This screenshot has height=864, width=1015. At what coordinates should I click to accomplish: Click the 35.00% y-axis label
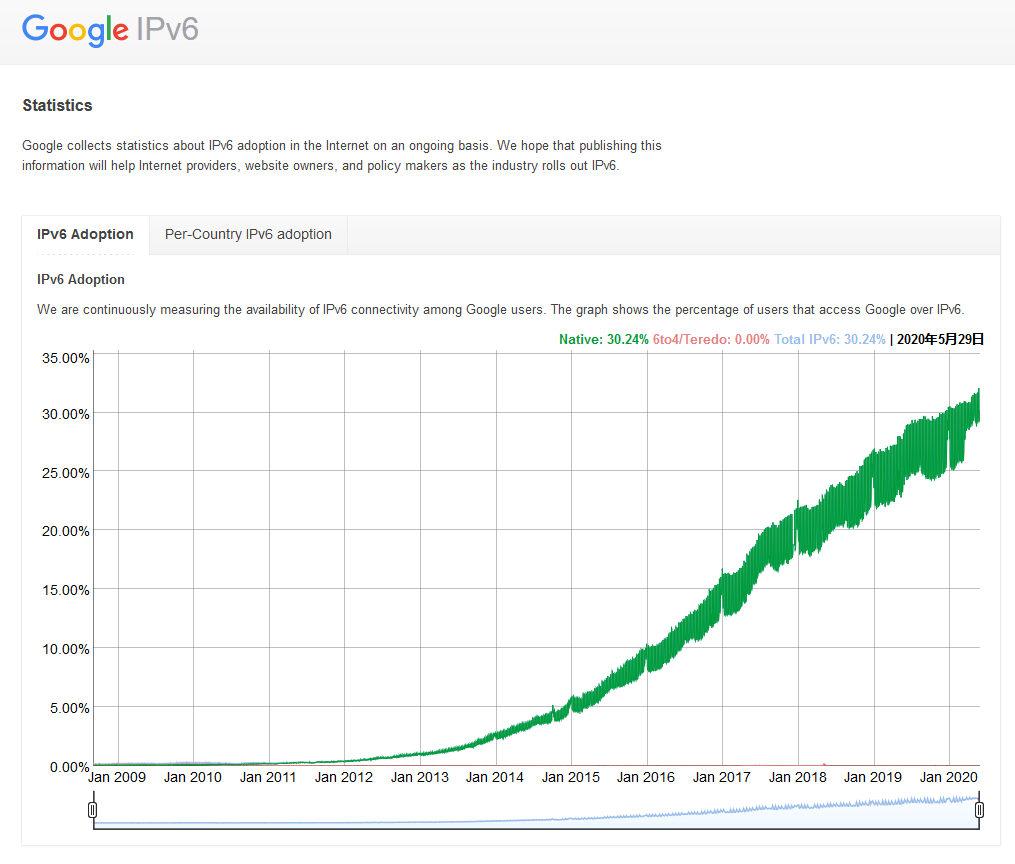[x=65, y=357]
